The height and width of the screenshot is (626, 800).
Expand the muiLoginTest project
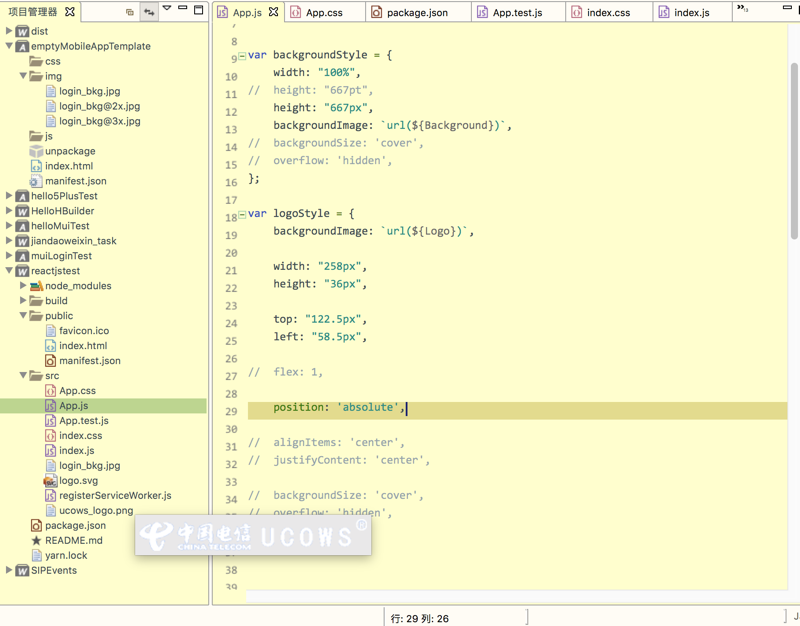(9, 256)
